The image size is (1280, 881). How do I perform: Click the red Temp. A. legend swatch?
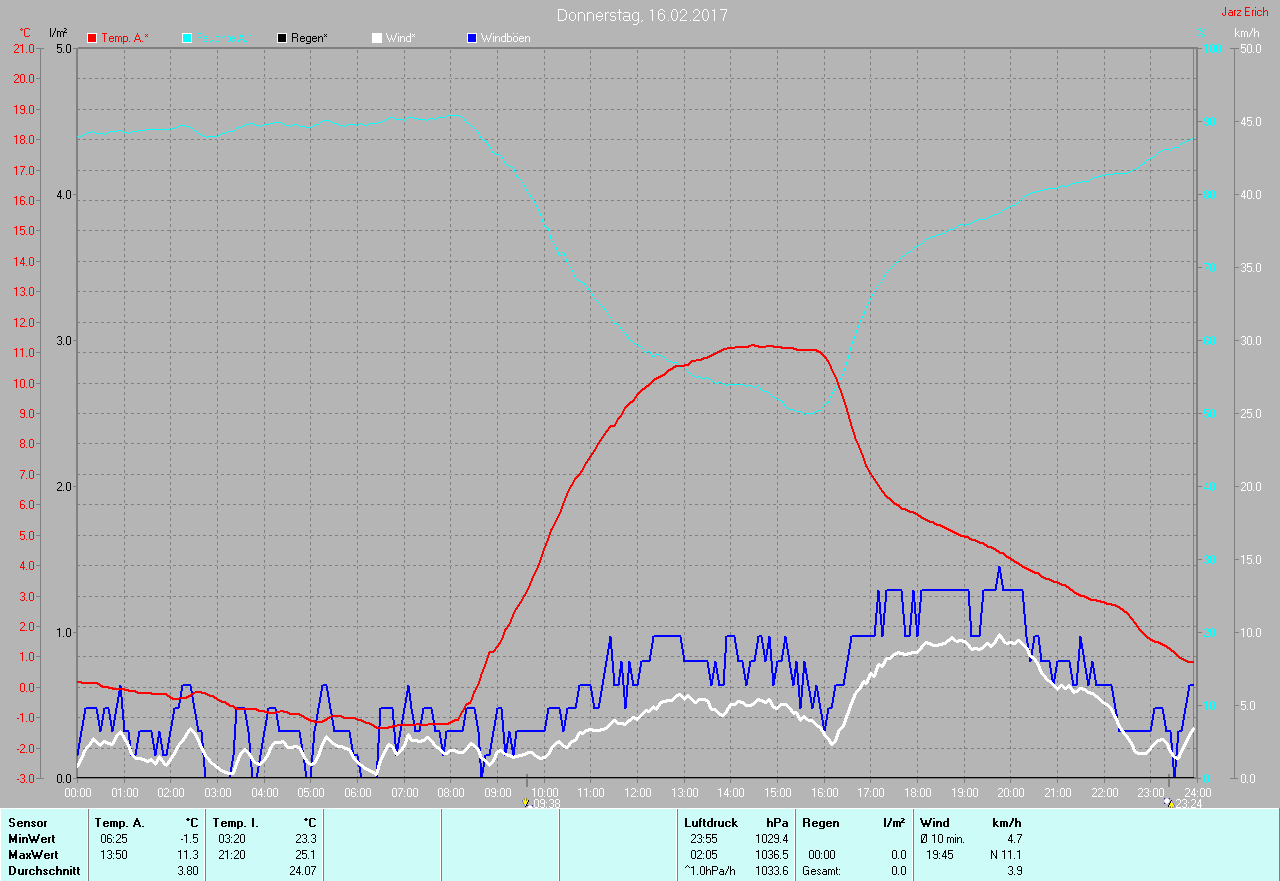click(92, 38)
